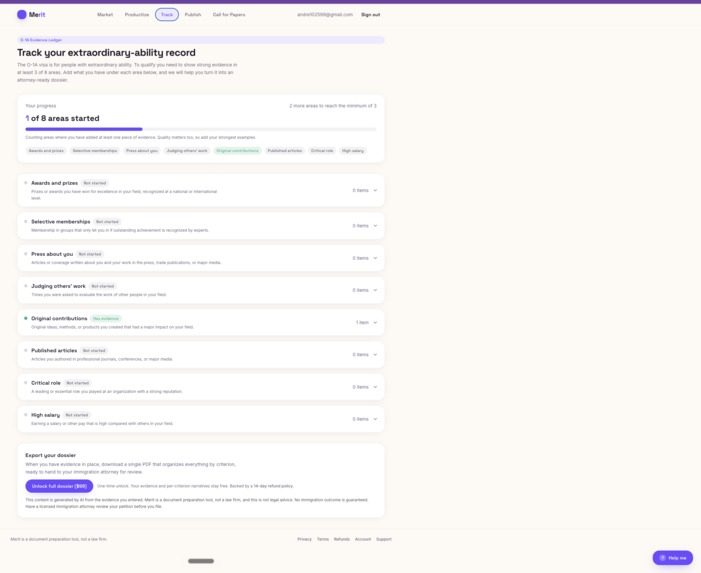This screenshot has height=573, width=701.
Task: Click the Press about you progress chip
Action: [x=142, y=151]
